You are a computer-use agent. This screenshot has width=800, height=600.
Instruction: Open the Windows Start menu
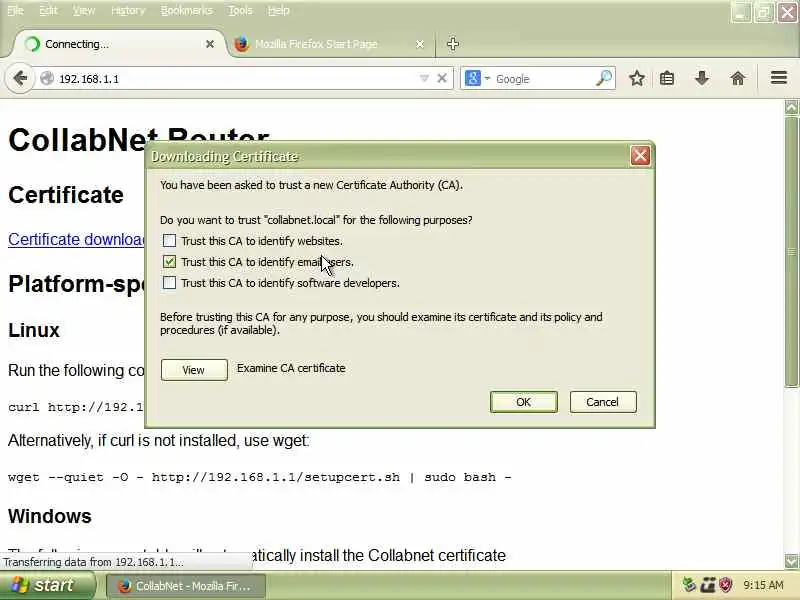47,585
